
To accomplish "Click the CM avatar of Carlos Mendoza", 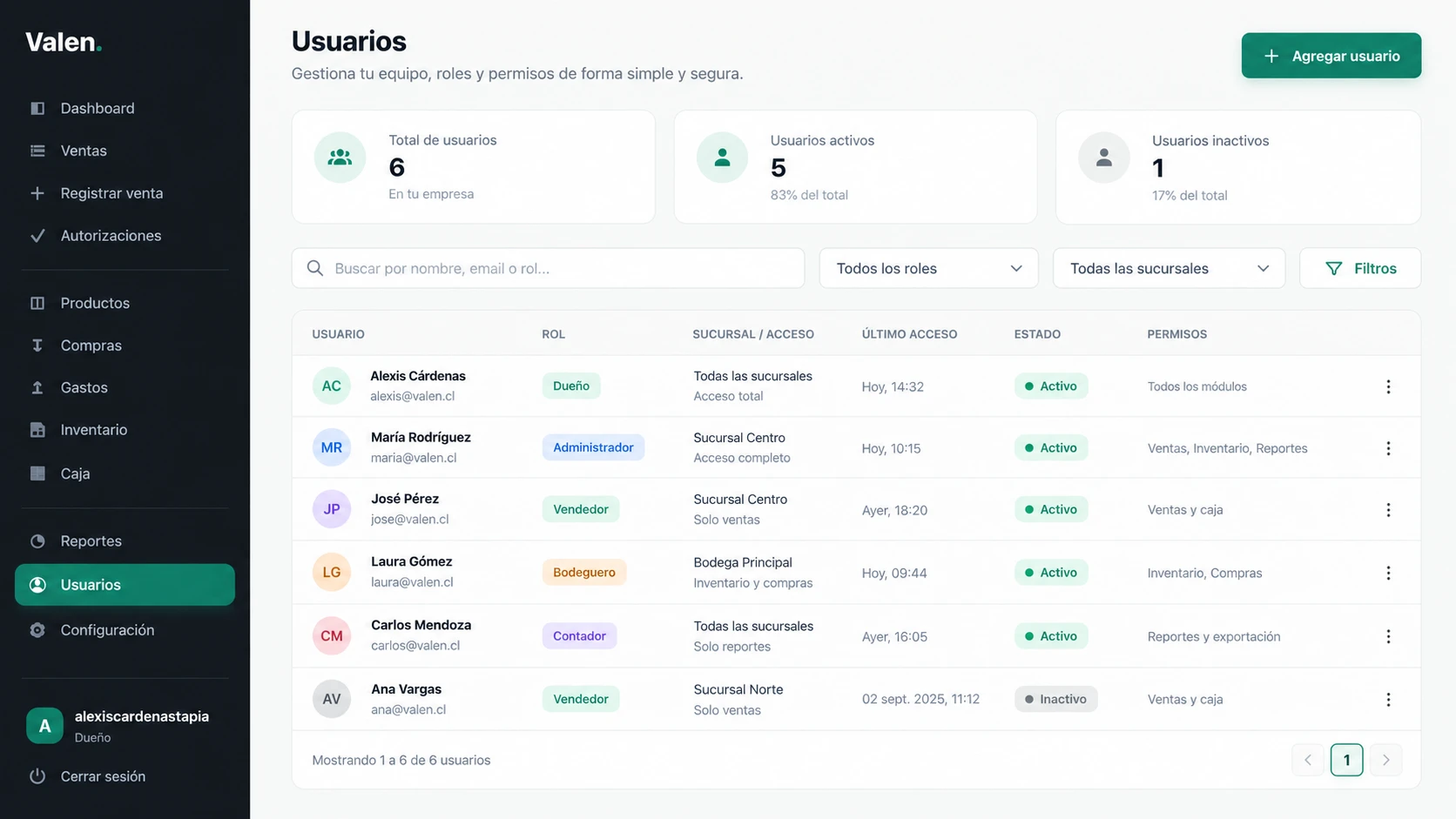I will coord(332,635).
